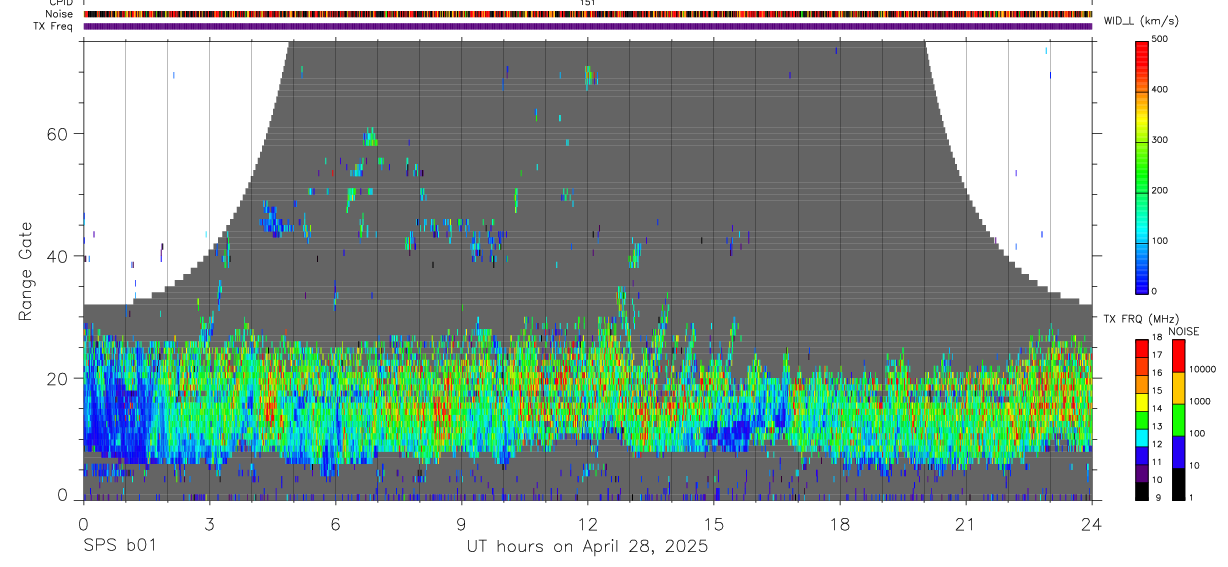Click the purple segment of TX FRQ legend
This screenshot has width=1228, height=567.
(1142, 472)
